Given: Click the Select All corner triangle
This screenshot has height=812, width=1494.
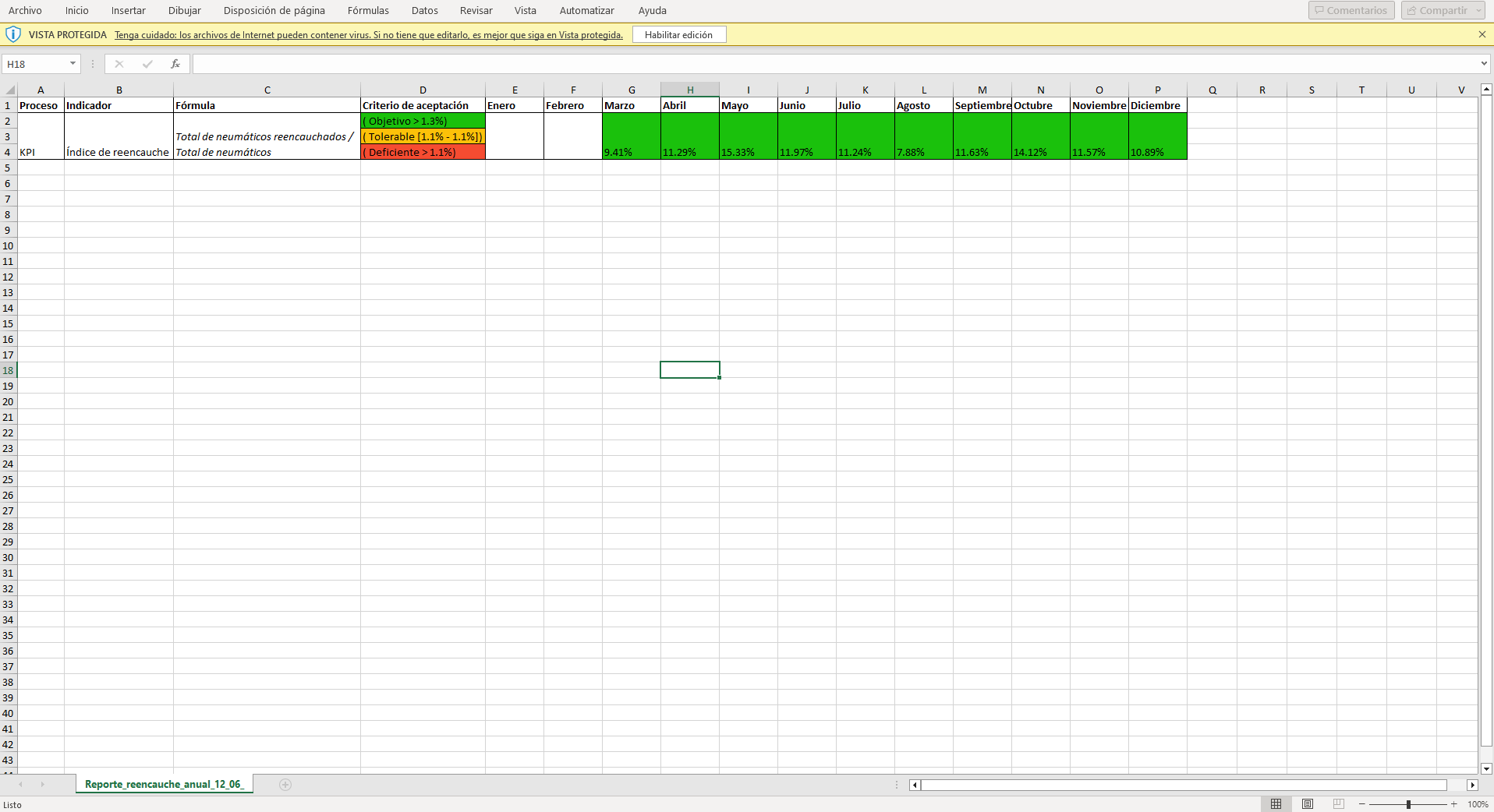Looking at the screenshot, I should coord(9,90).
